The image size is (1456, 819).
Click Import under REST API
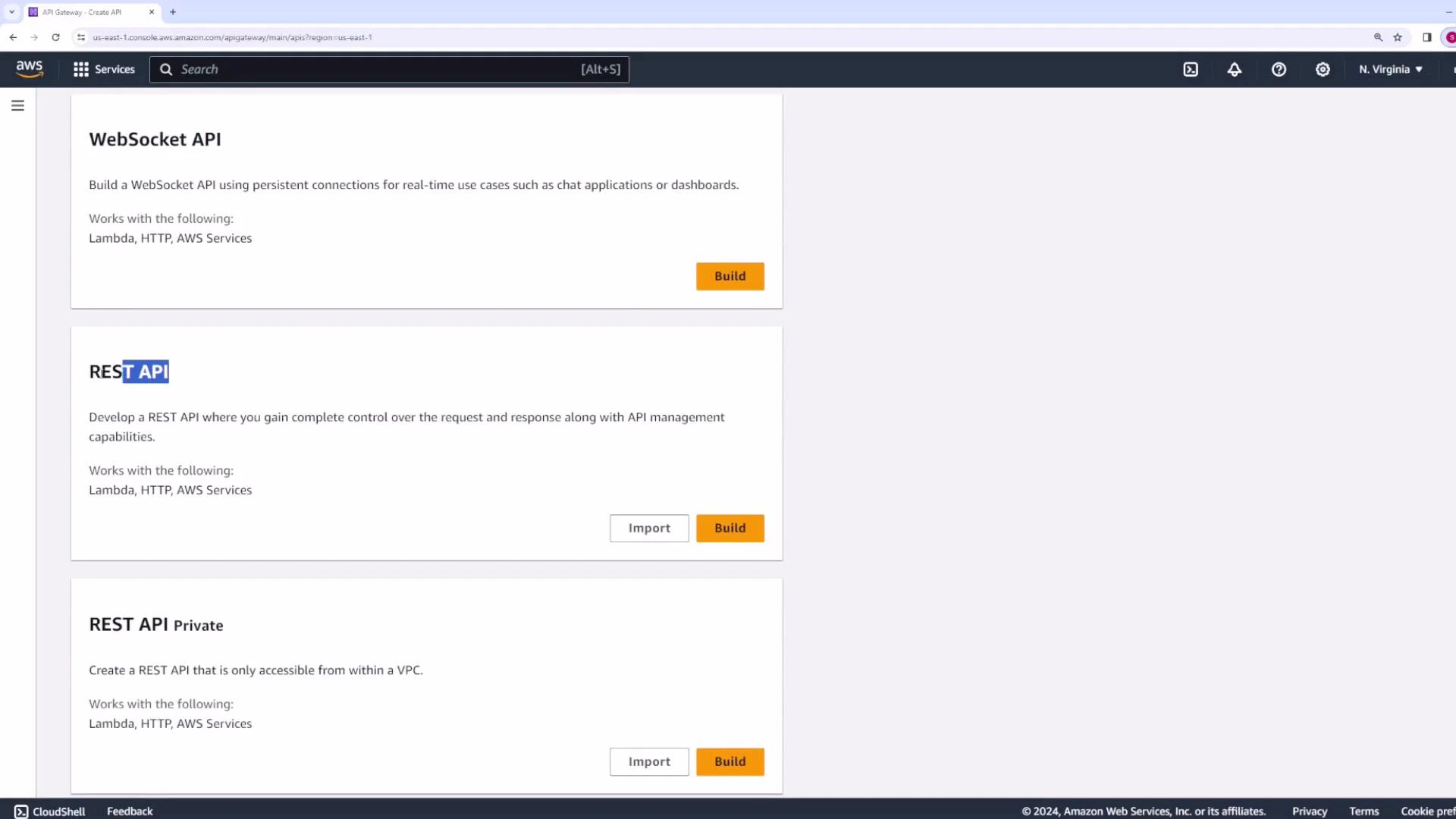[x=648, y=528]
